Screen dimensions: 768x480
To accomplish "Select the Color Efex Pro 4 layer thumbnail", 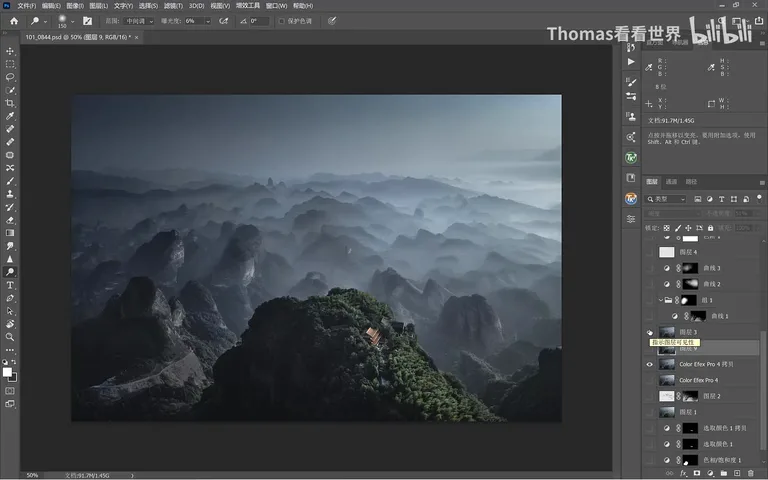I will coord(667,380).
